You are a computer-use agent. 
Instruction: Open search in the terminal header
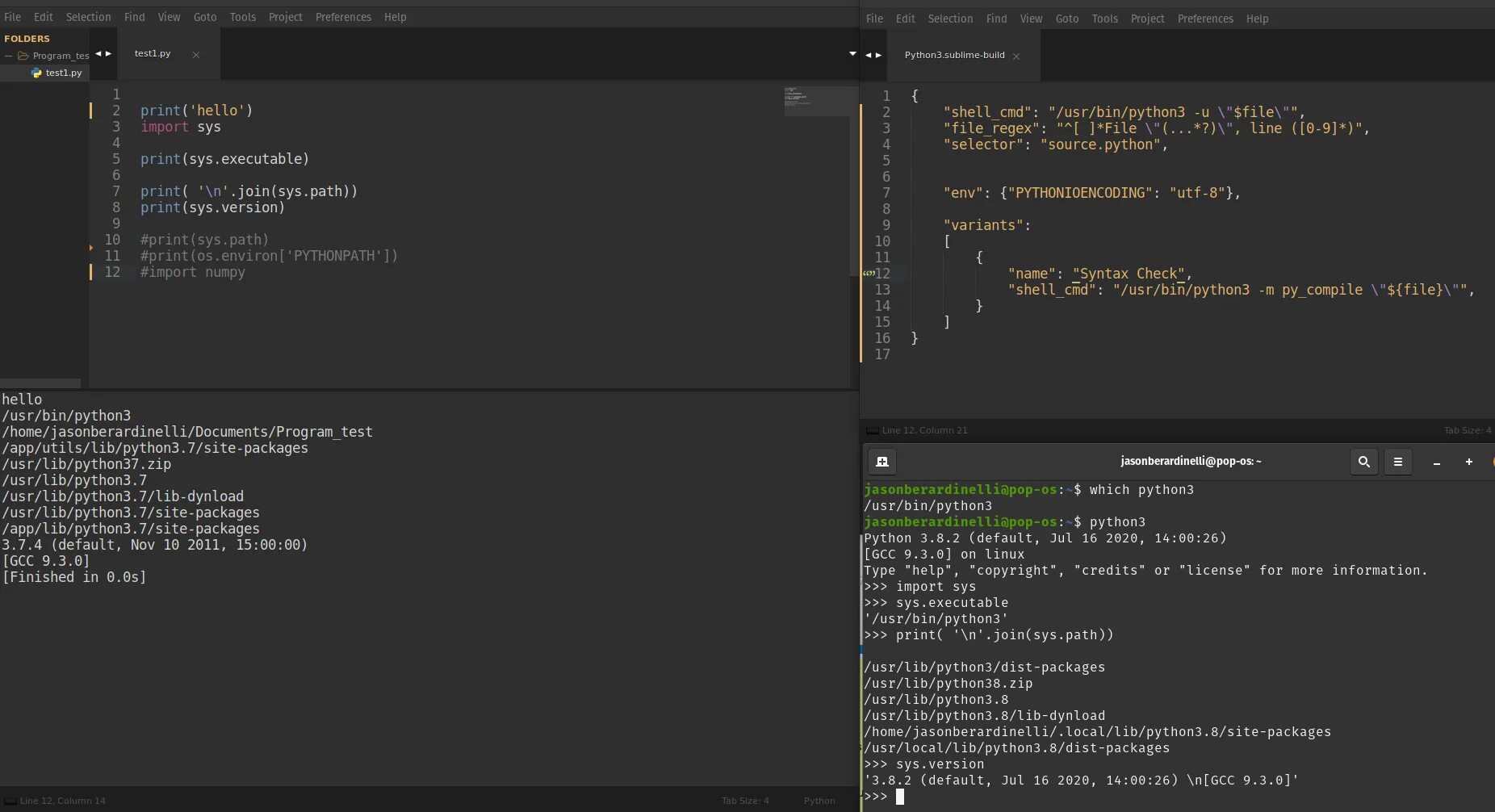1364,462
